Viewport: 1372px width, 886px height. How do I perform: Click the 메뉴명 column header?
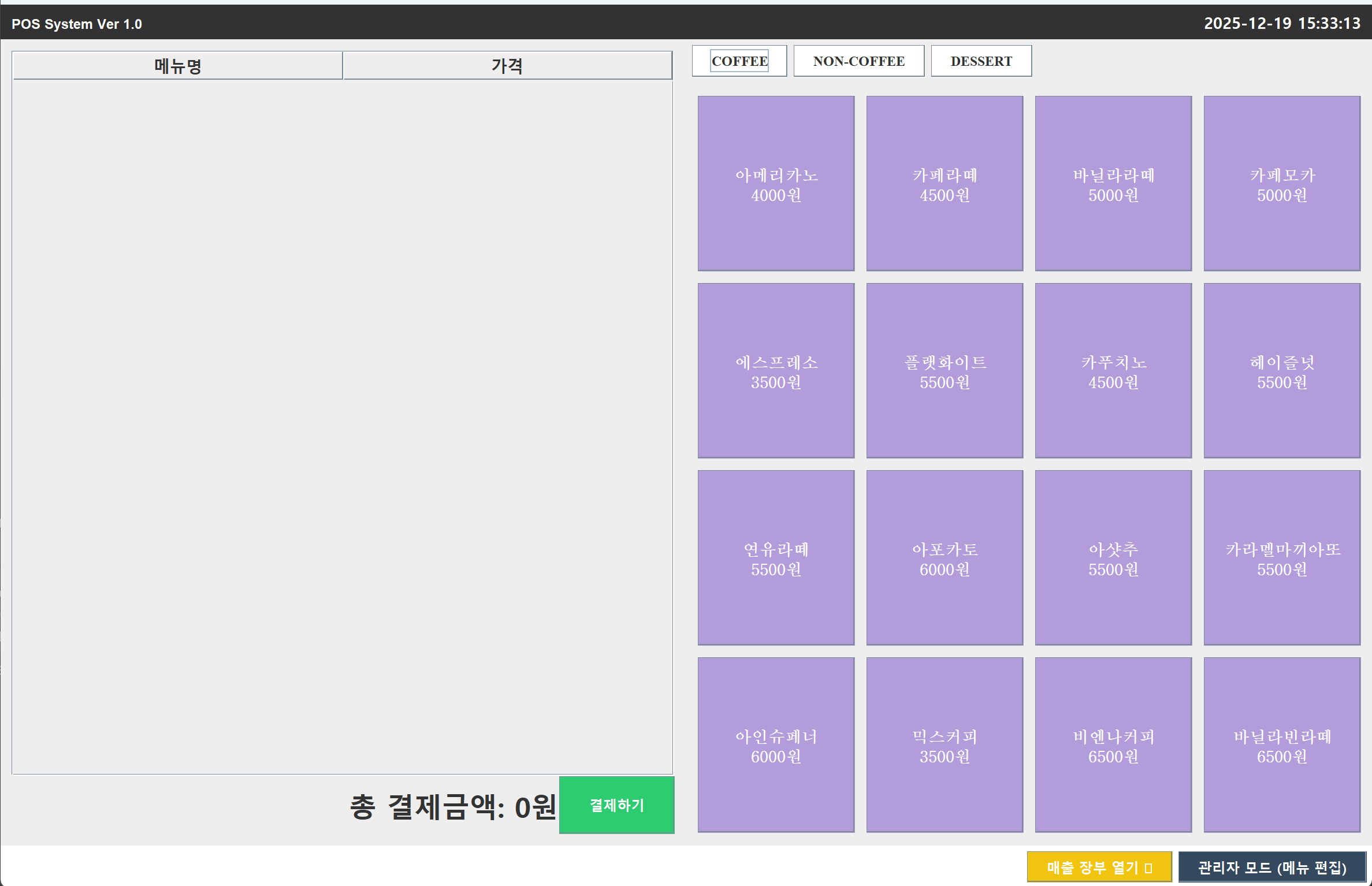click(x=177, y=66)
